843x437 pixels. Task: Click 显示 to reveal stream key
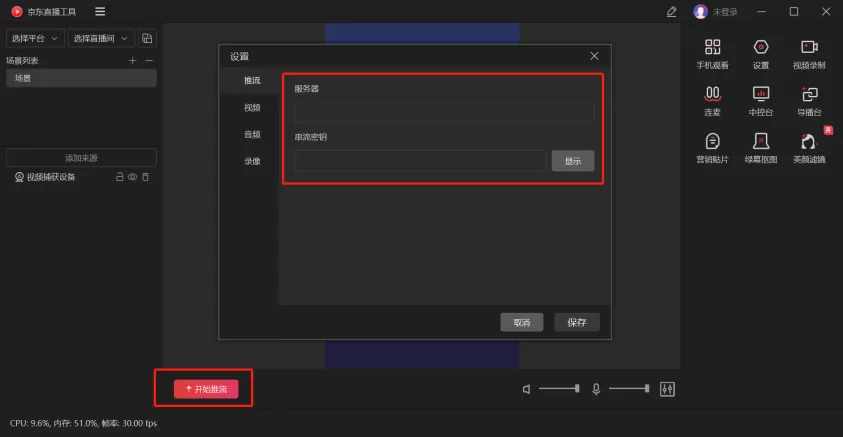[x=573, y=161]
